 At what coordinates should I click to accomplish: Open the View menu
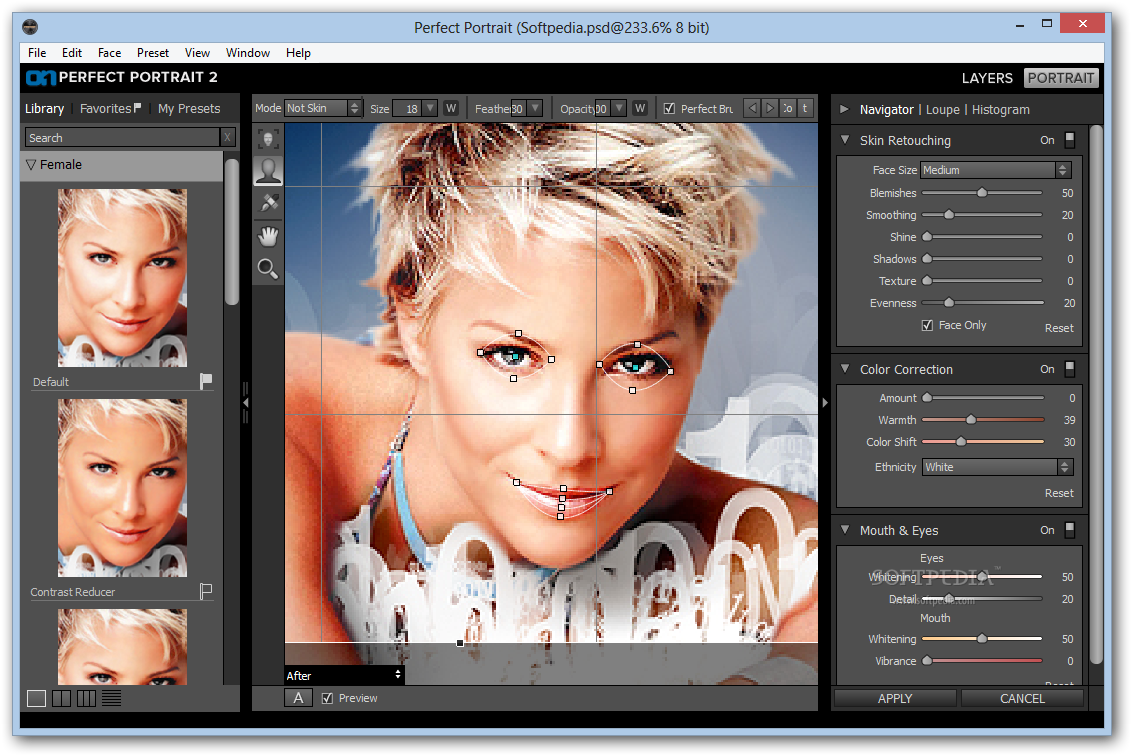tap(197, 53)
